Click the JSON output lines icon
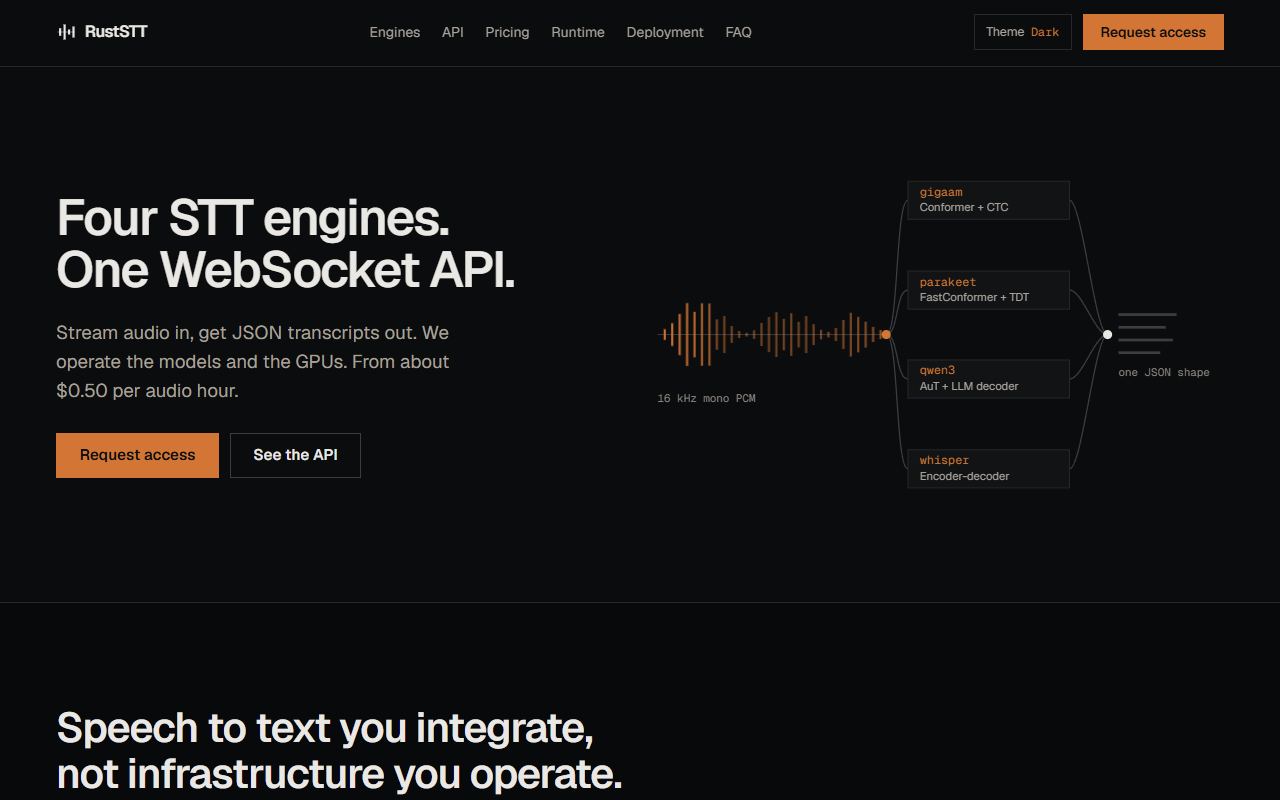Viewport: 1280px width, 800px height. tap(1147, 333)
